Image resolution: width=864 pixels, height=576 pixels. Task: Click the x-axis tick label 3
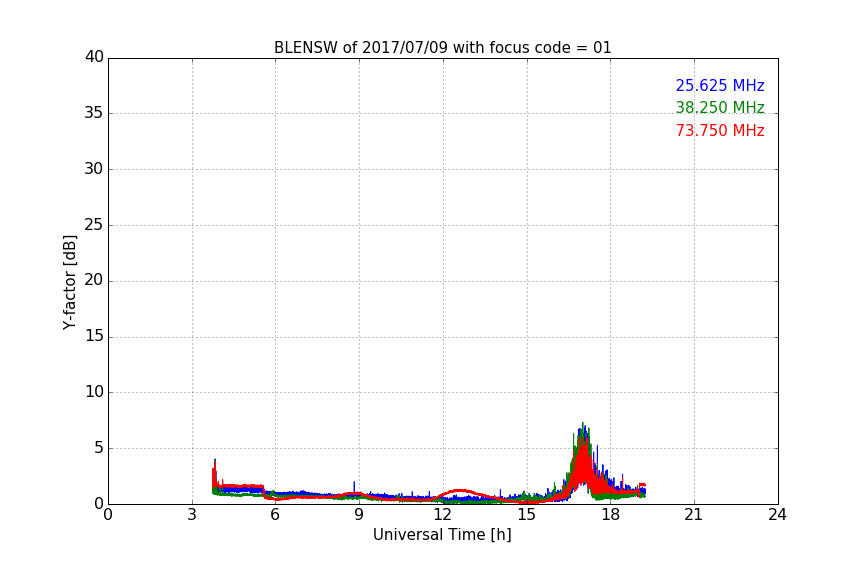point(192,515)
